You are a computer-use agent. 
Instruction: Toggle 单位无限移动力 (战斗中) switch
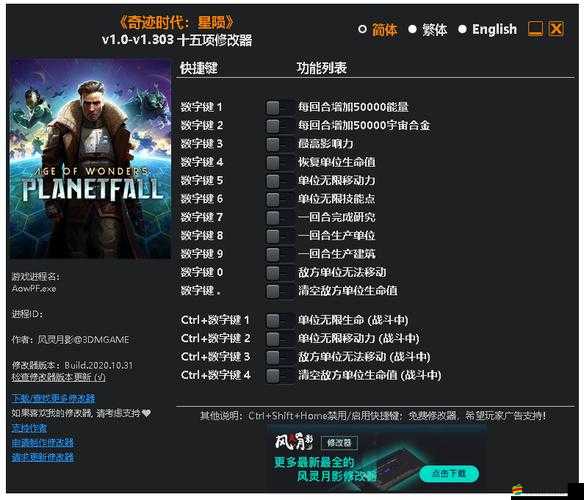coord(280,339)
